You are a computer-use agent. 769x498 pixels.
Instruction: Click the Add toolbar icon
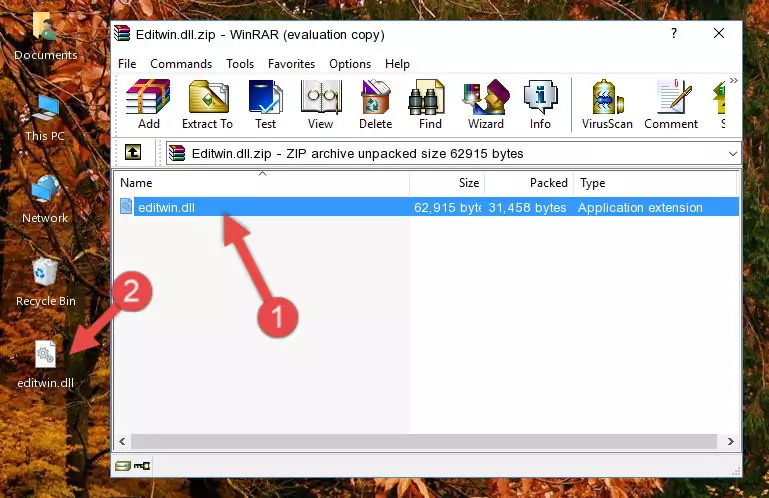tap(148, 104)
